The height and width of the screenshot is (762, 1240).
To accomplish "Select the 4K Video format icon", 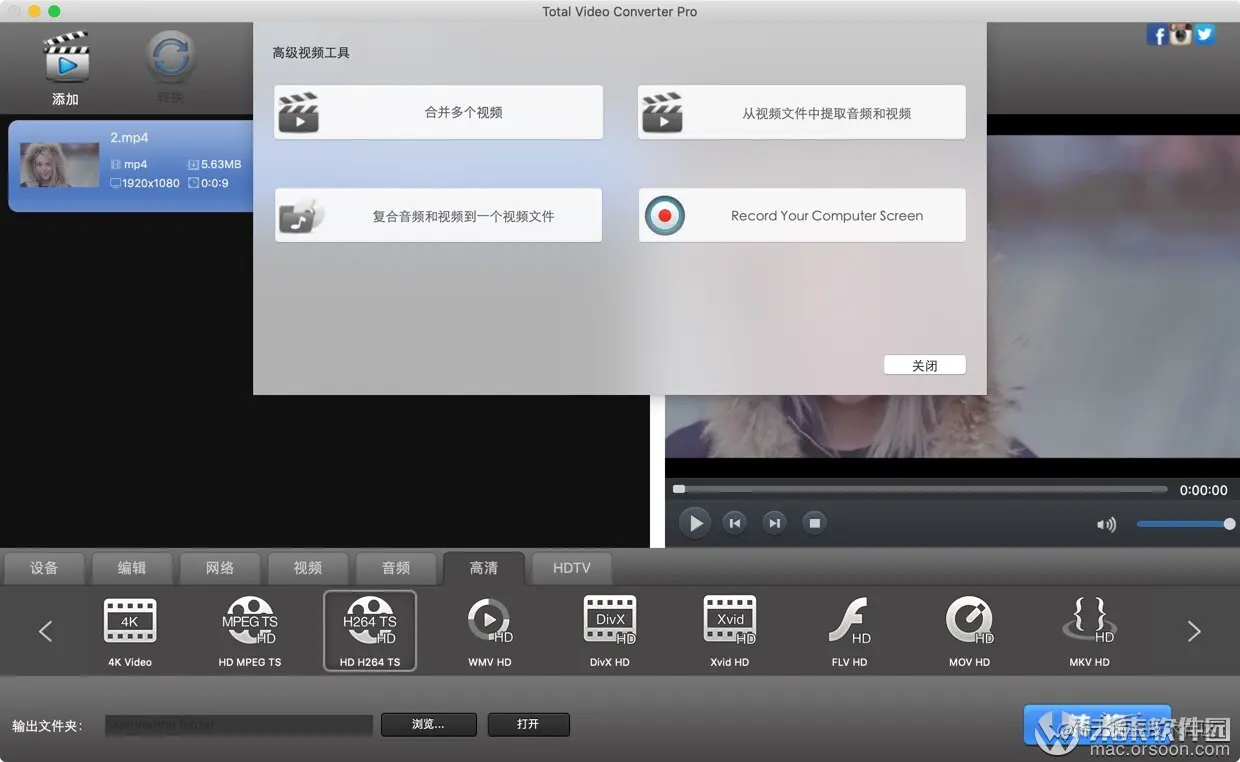I will [x=130, y=621].
